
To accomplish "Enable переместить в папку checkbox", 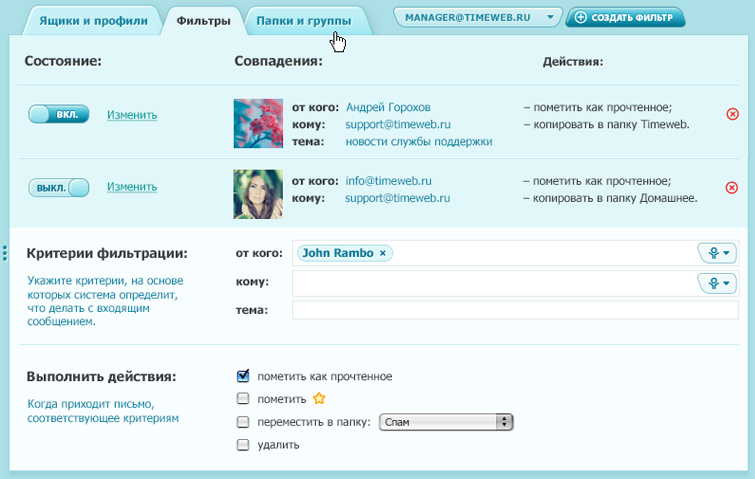I will (243, 422).
